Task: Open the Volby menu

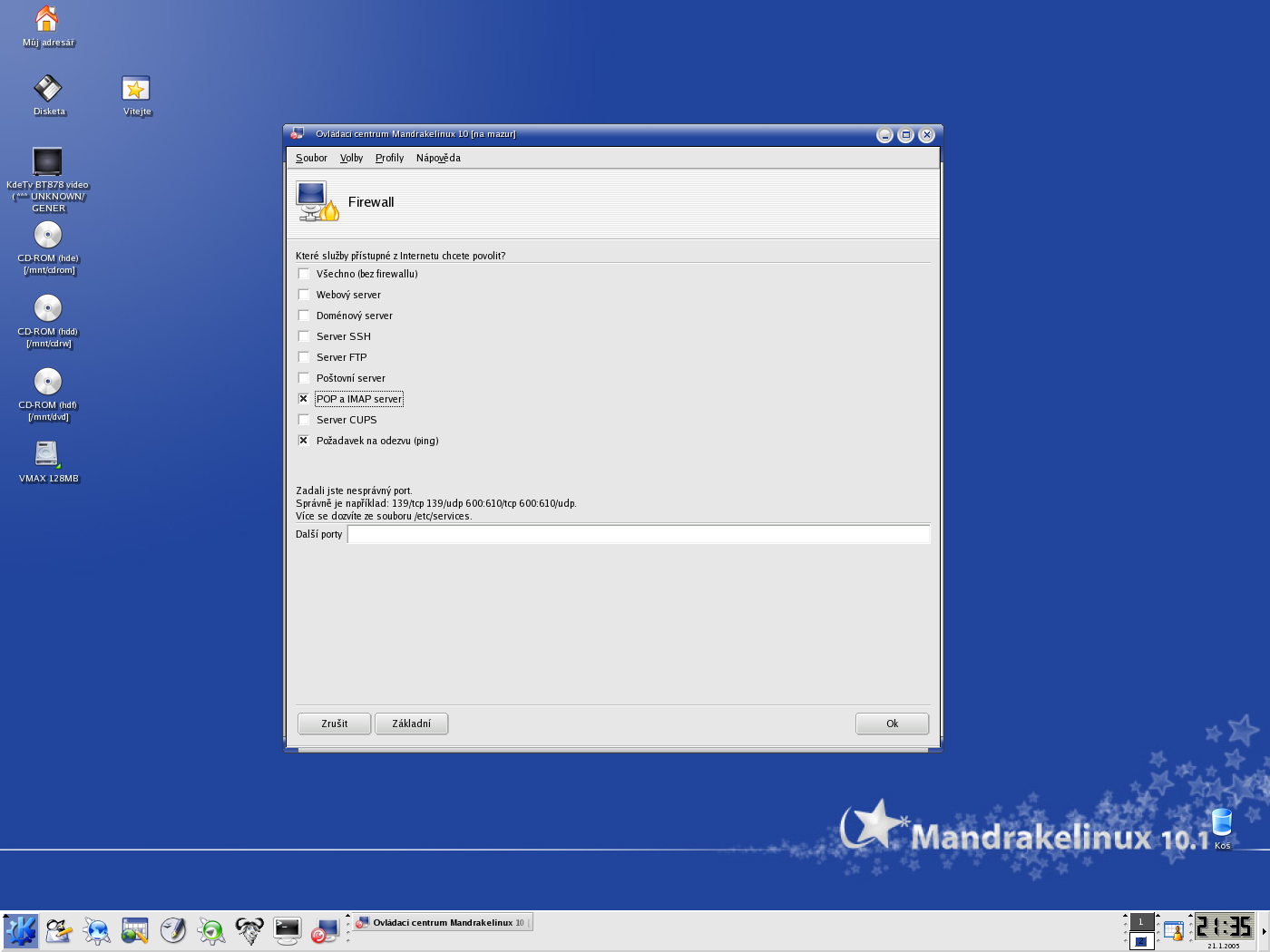Action: 351,158
